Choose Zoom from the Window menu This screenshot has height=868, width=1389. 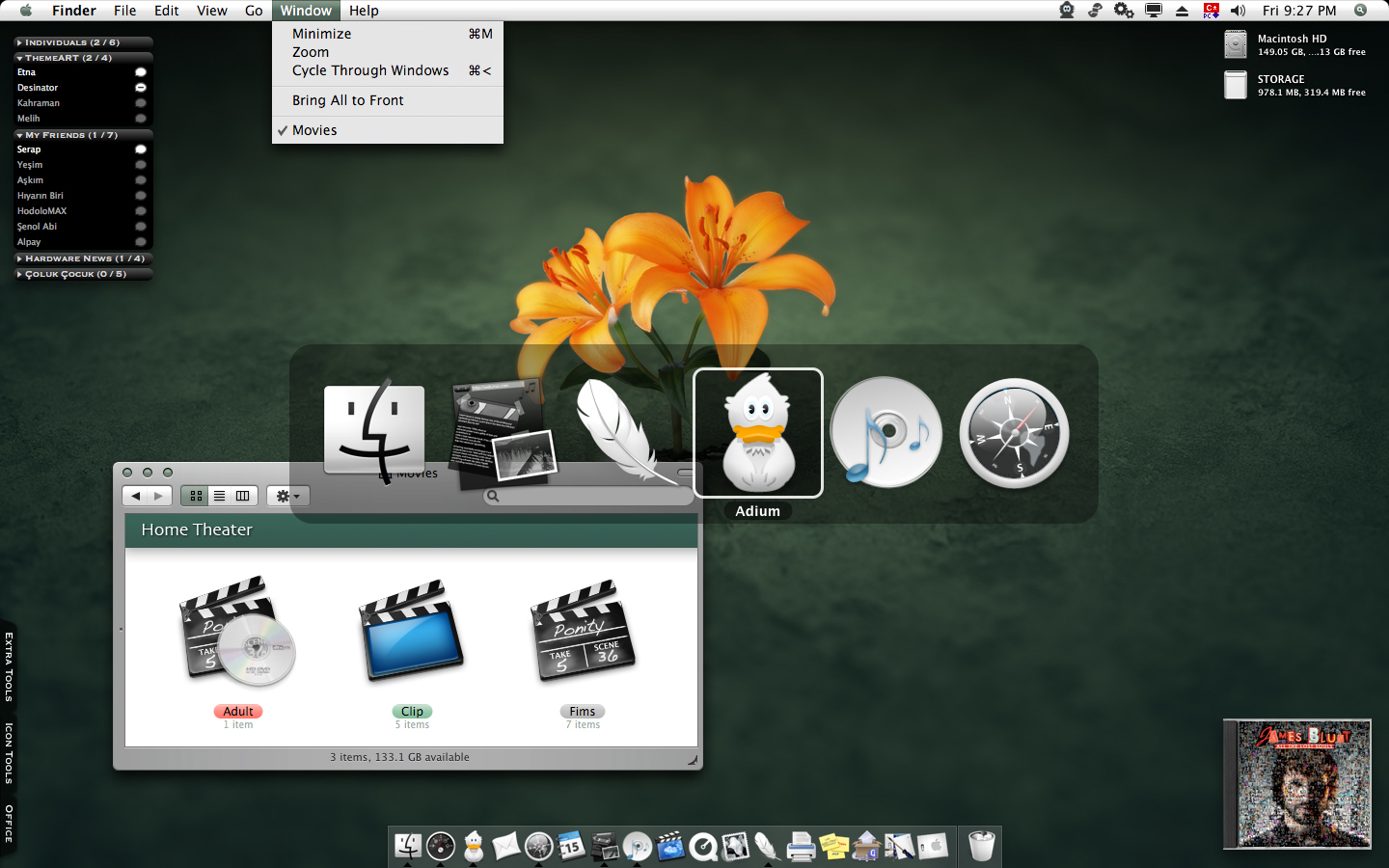pyautogui.click(x=388, y=52)
